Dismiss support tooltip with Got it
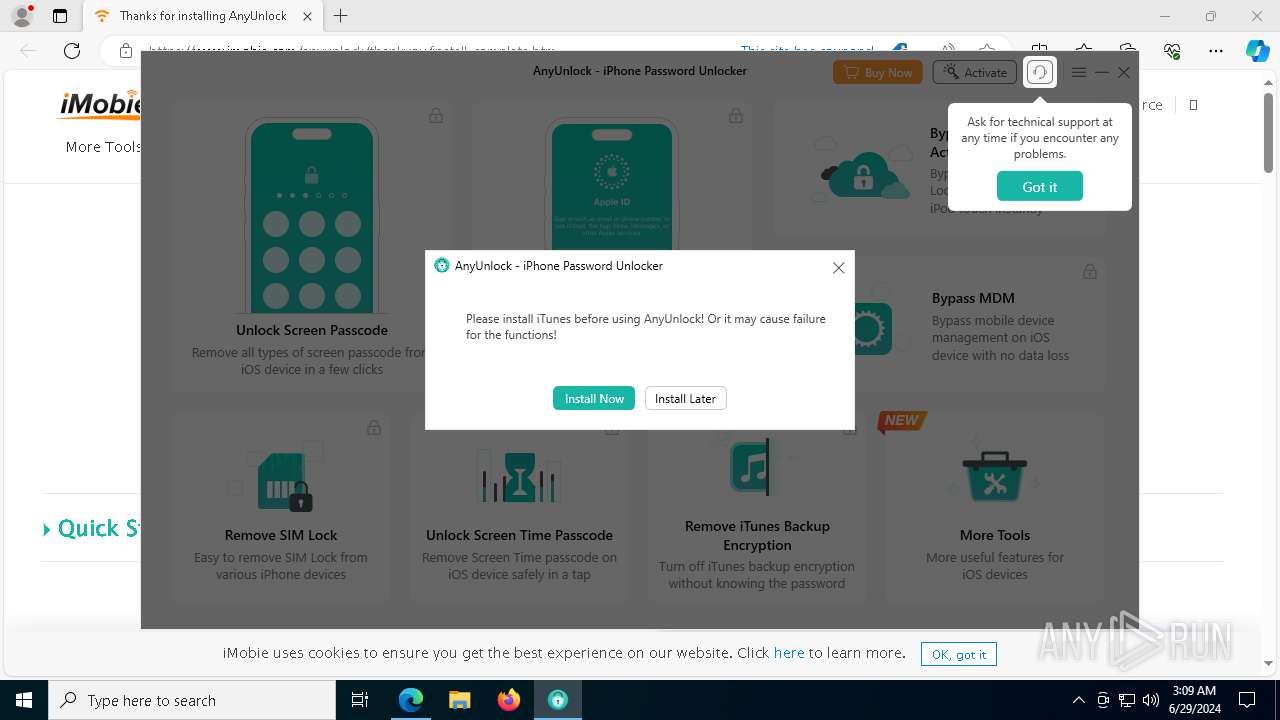Viewport: 1280px width, 720px height. point(1039,186)
